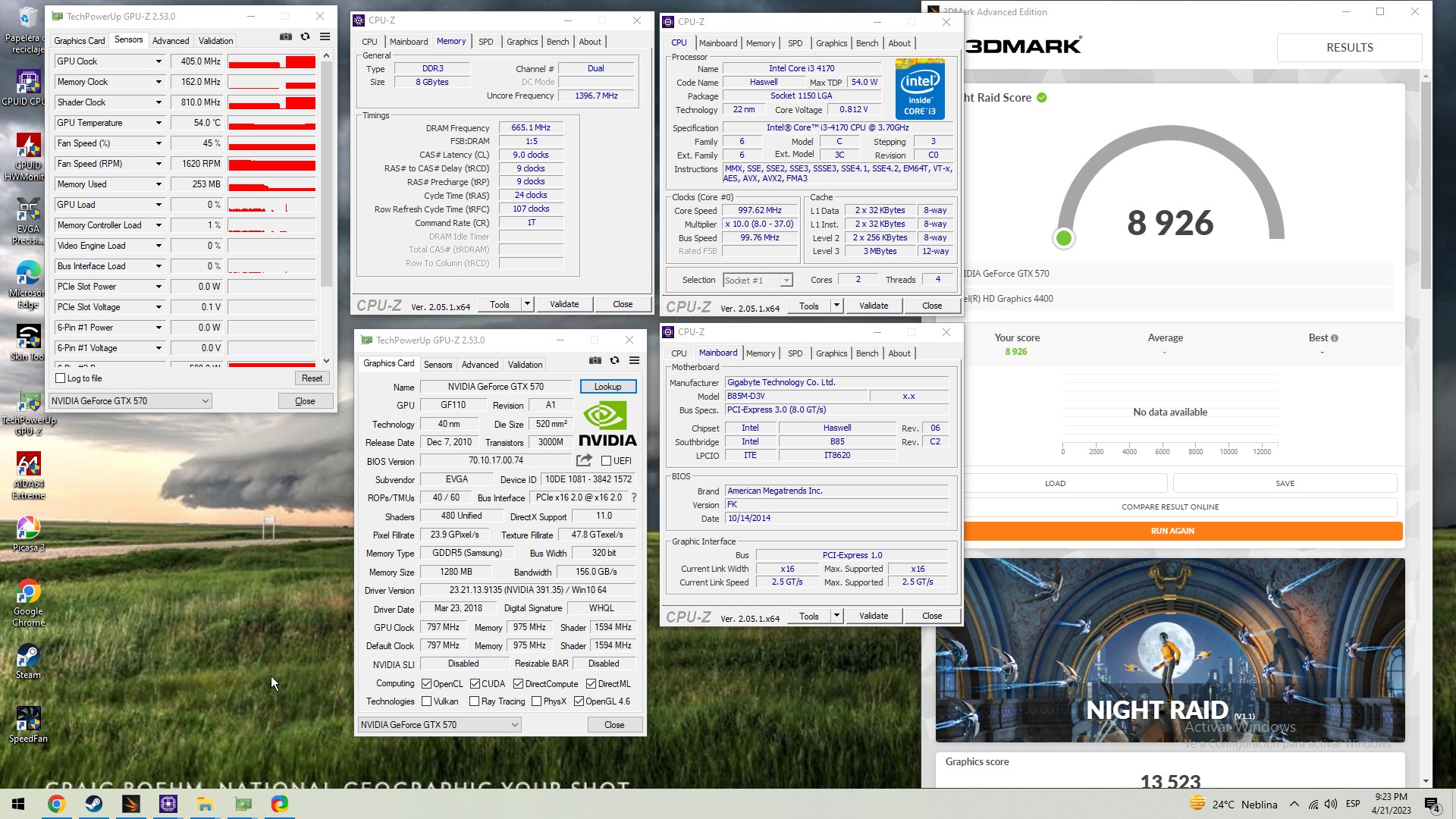Click RUN AGAIN button in 3DMark
1456x819 pixels.
pos(1172,531)
